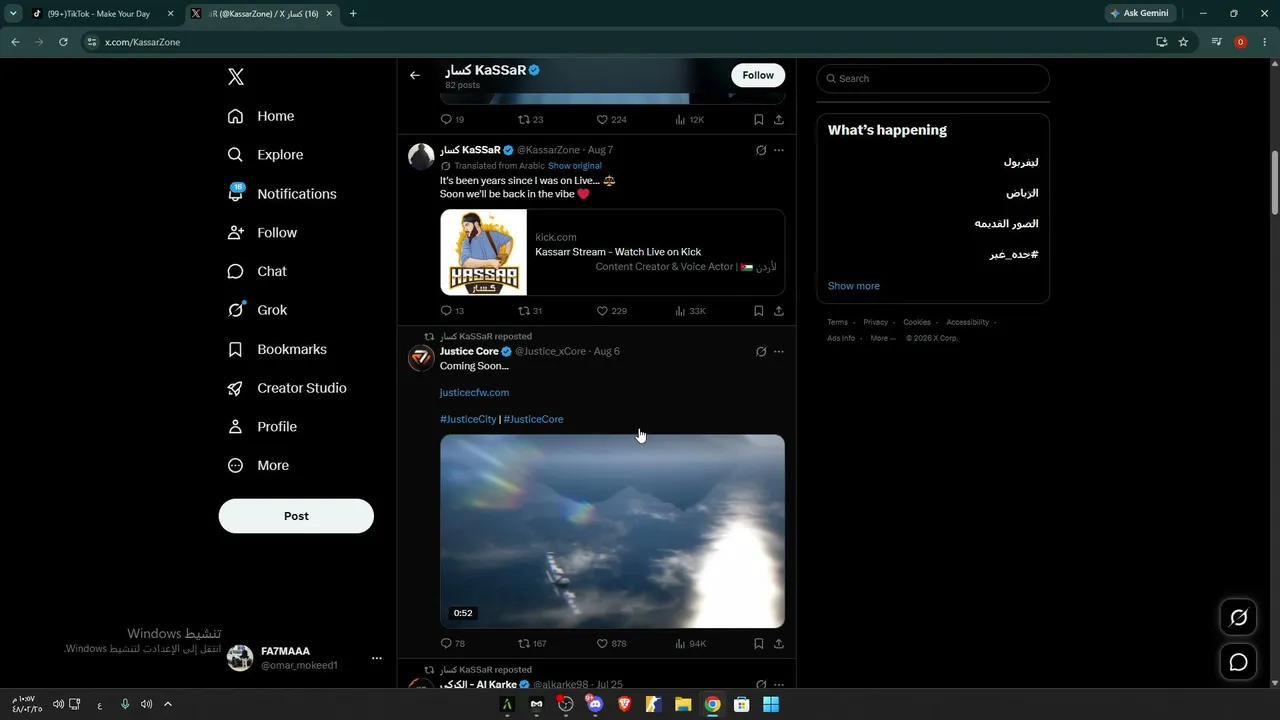Viewport: 1280px width, 720px height.
Task: Open the justicecfw.com link
Action: (474, 393)
